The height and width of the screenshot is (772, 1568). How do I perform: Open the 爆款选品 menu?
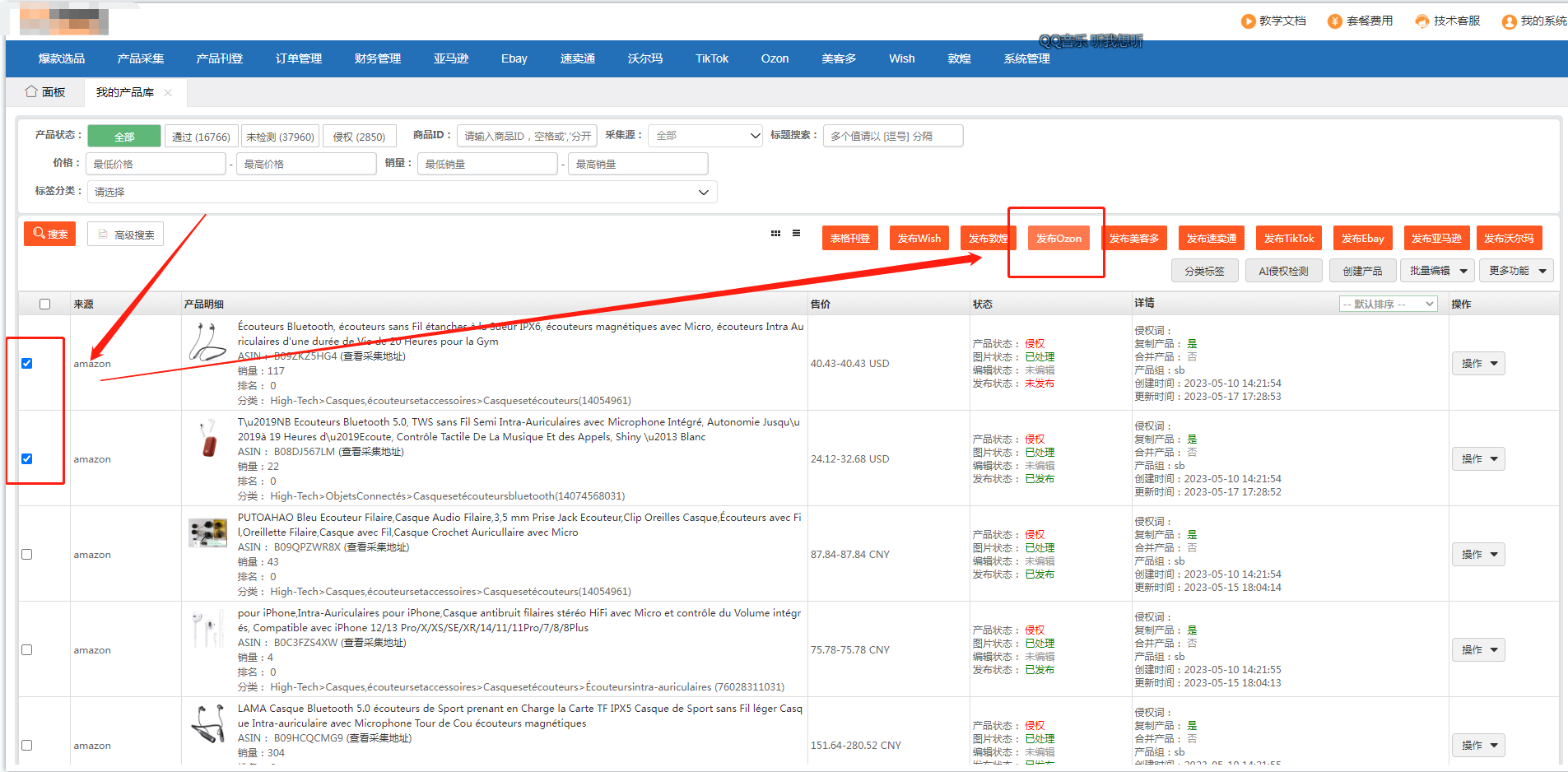(62, 58)
